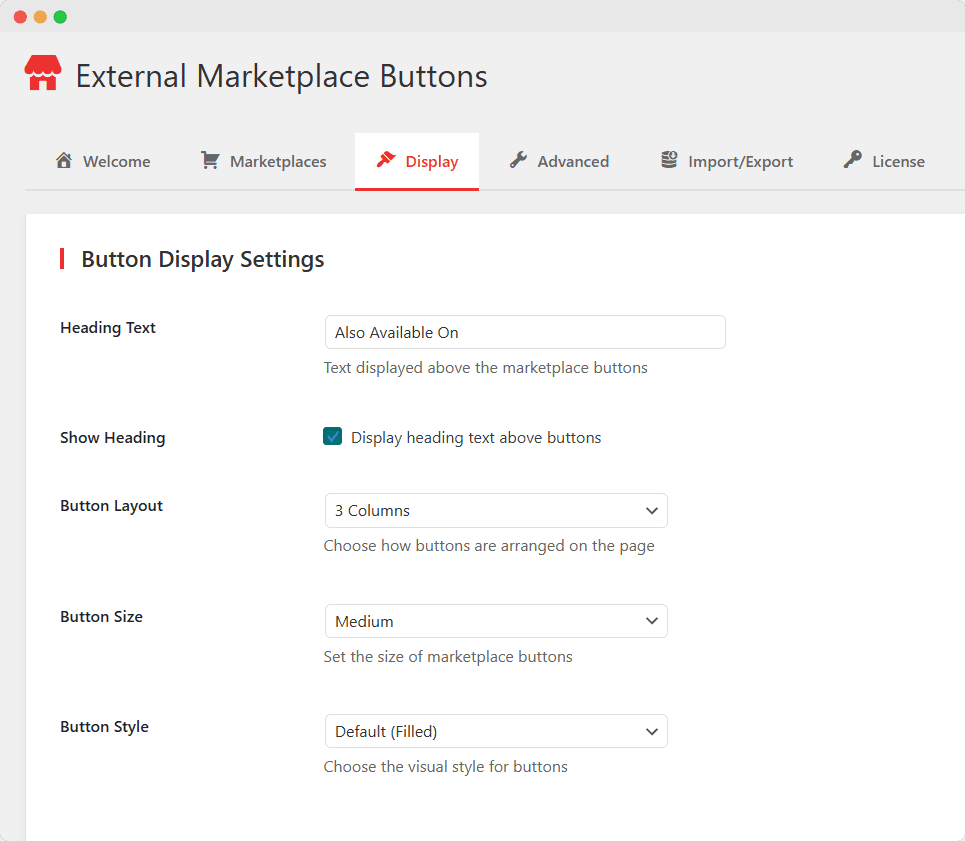The height and width of the screenshot is (841, 965).
Task: Open the Button Layout dropdown
Action: pyautogui.click(x=496, y=510)
